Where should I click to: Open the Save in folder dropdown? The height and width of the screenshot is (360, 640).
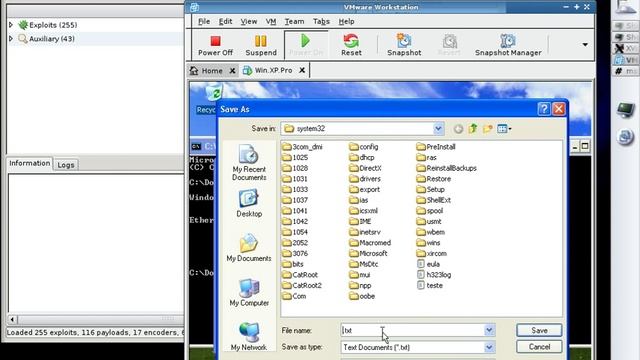pyautogui.click(x=438, y=129)
